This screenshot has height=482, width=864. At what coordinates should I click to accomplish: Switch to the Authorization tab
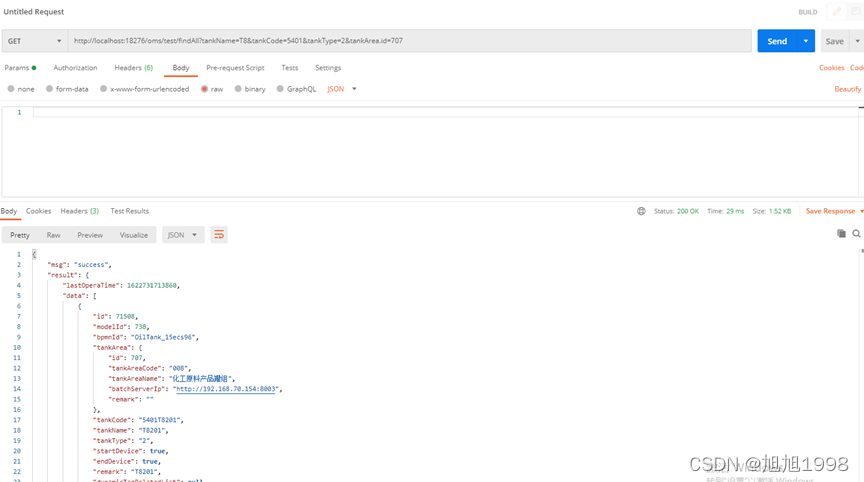point(75,68)
